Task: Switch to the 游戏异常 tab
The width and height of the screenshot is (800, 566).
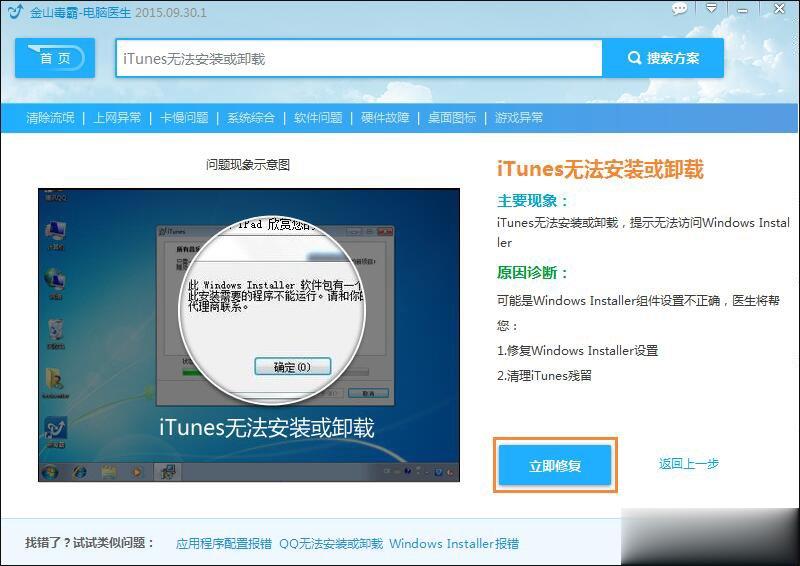Action: (519, 117)
